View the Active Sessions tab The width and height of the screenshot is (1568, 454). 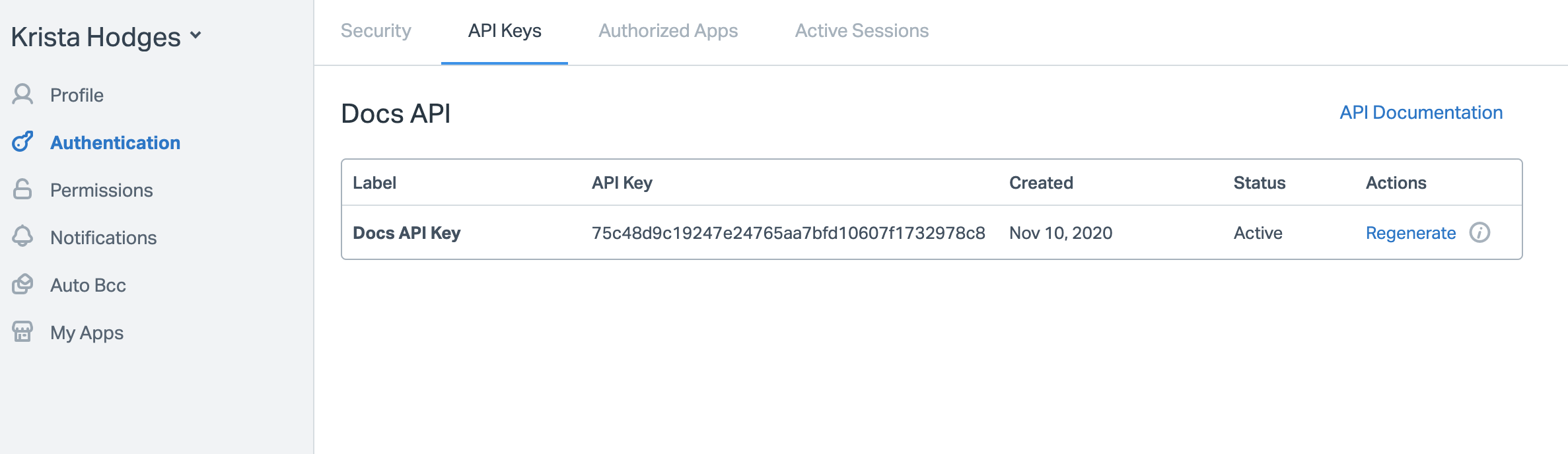click(862, 30)
